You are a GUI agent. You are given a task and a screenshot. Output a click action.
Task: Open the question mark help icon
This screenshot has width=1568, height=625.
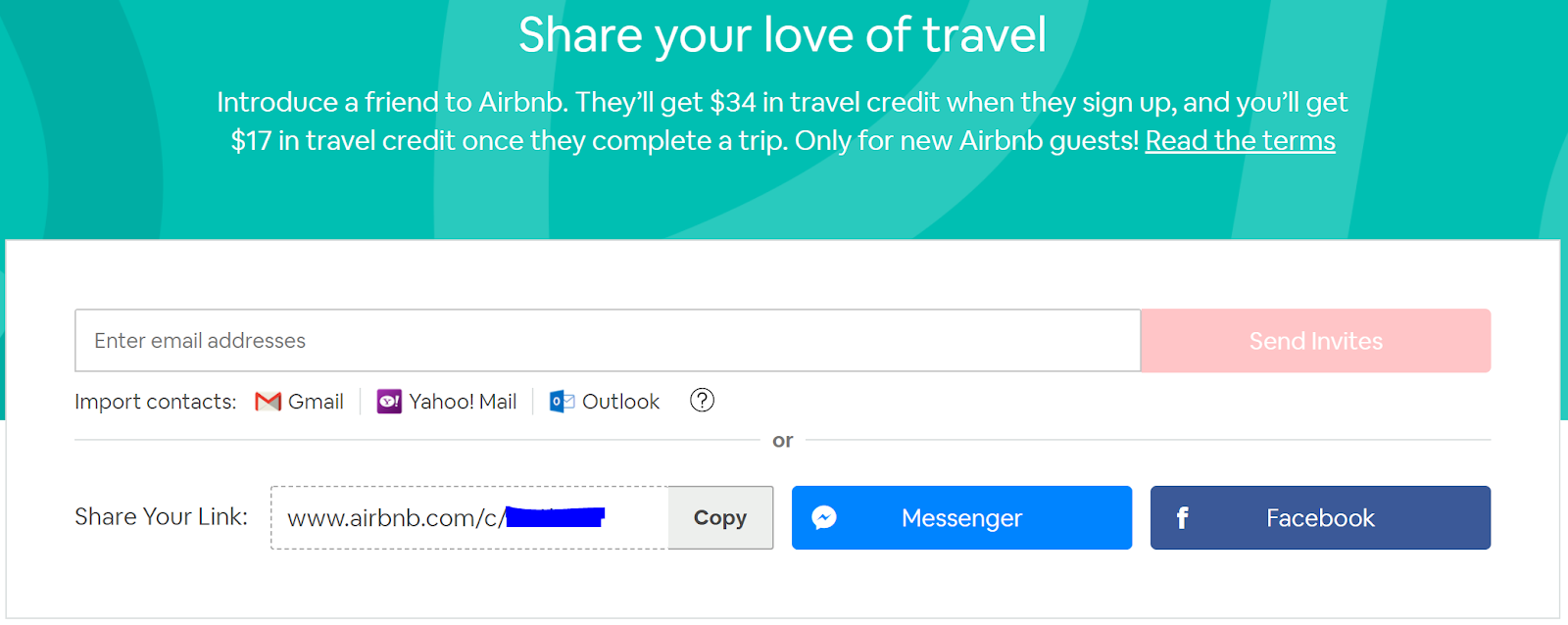point(702,400)
